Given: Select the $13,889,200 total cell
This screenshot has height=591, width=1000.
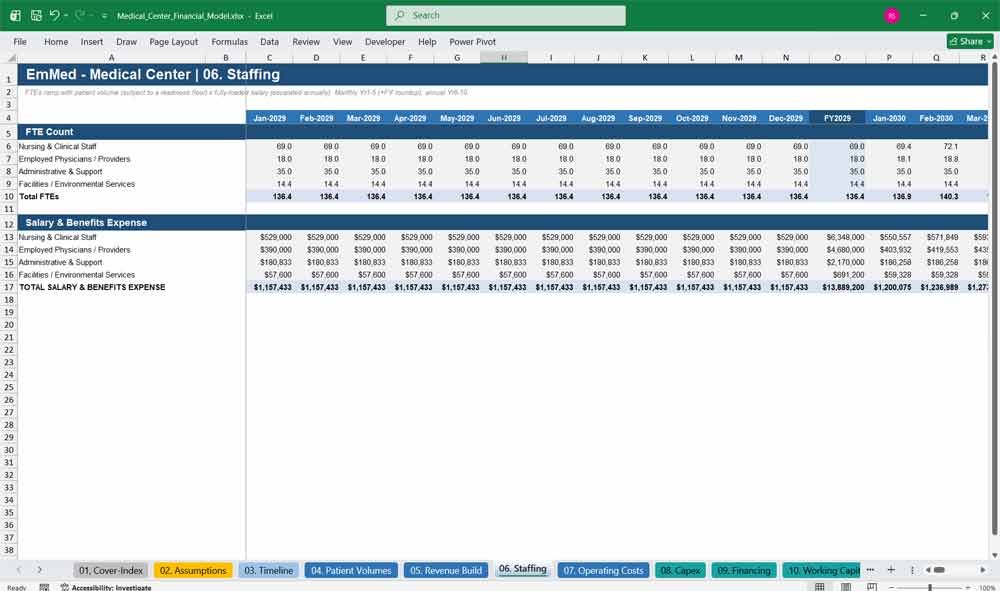Looking at the screenshot, I should 838,288.
